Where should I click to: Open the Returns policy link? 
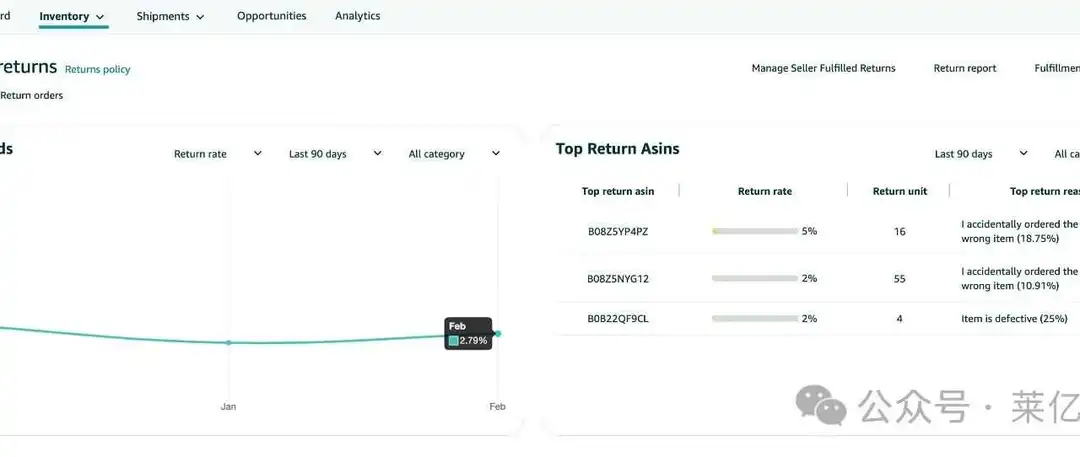[97, 69]
